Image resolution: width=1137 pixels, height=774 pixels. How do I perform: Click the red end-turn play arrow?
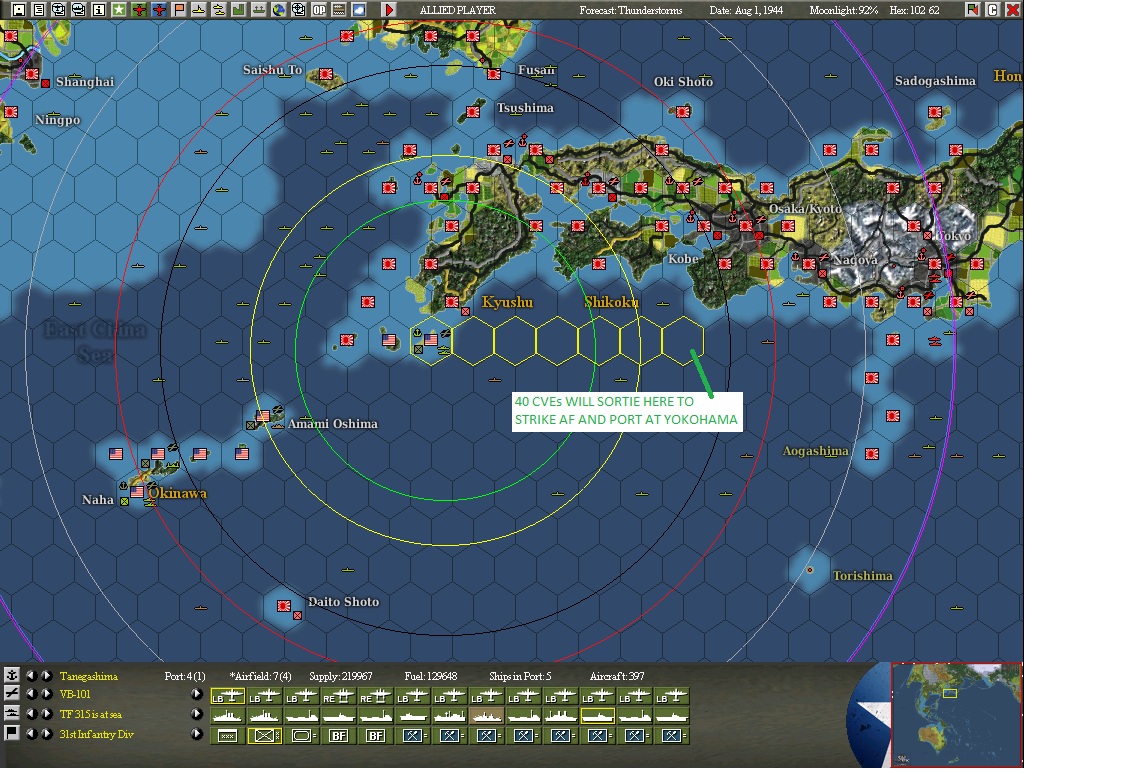tap(389, 10)
